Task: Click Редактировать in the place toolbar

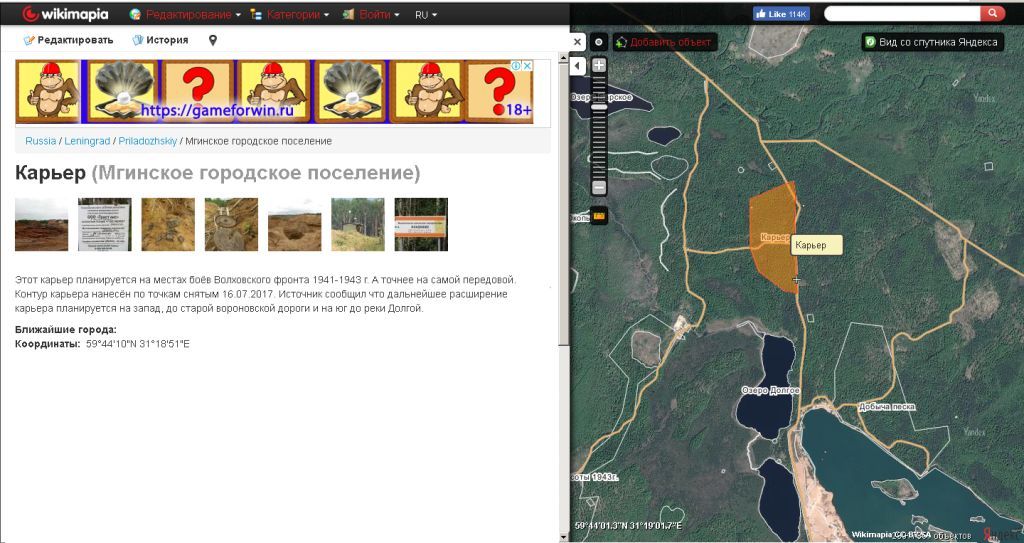Action: tap(68, 40)
